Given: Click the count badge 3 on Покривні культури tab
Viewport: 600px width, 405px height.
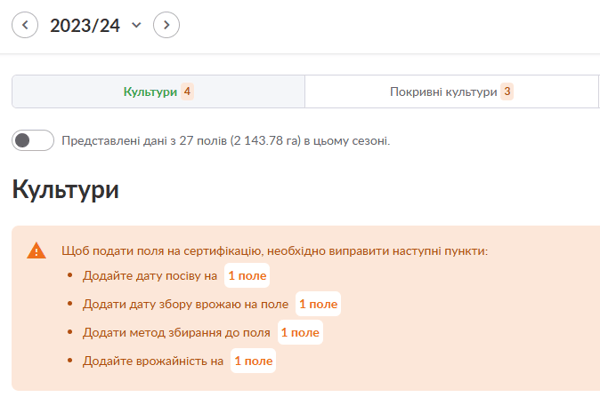Looking at the screenshot, I should pyautogui.click(x=507, y=91).
